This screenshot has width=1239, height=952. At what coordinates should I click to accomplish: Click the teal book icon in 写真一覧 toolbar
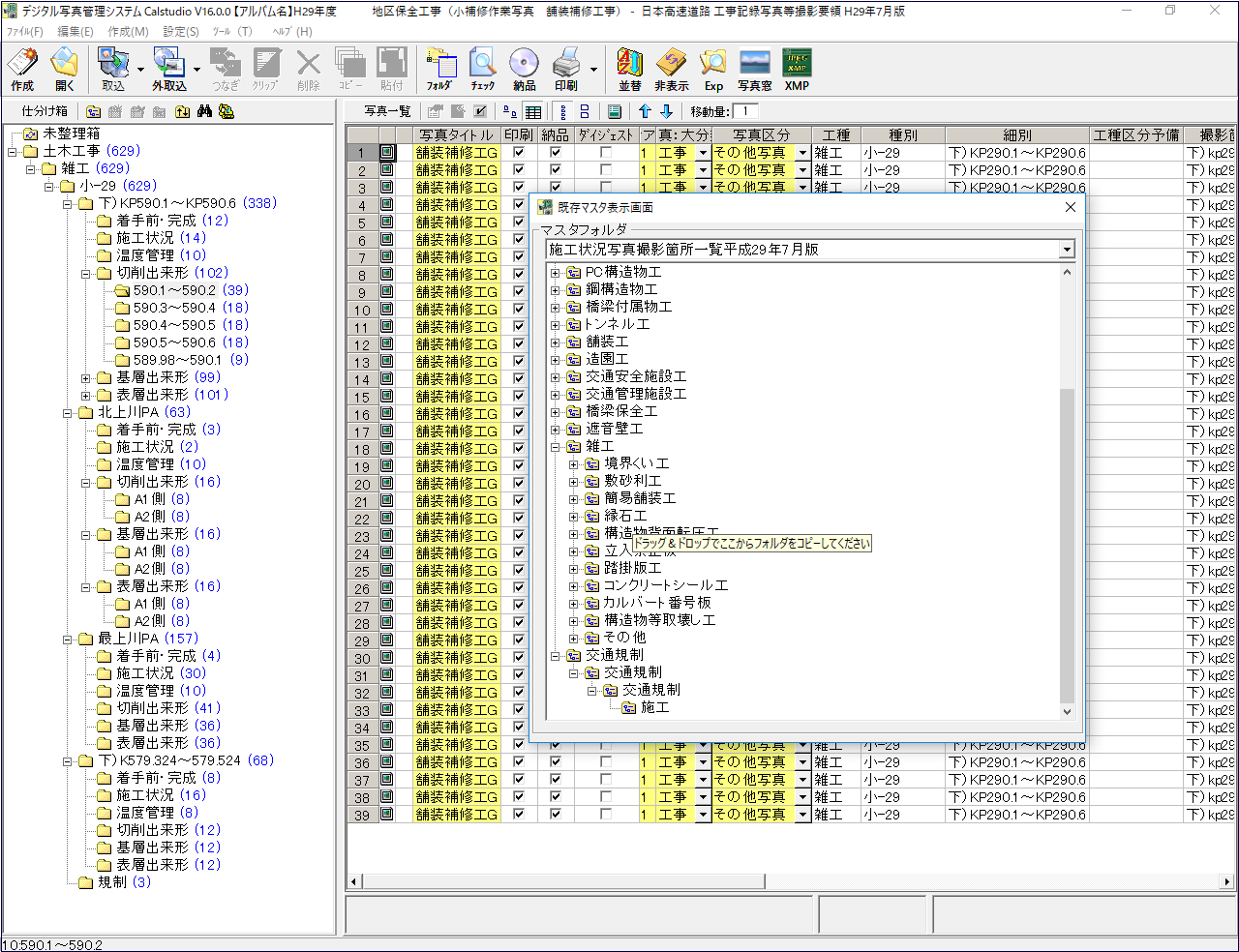pos(614,111)
